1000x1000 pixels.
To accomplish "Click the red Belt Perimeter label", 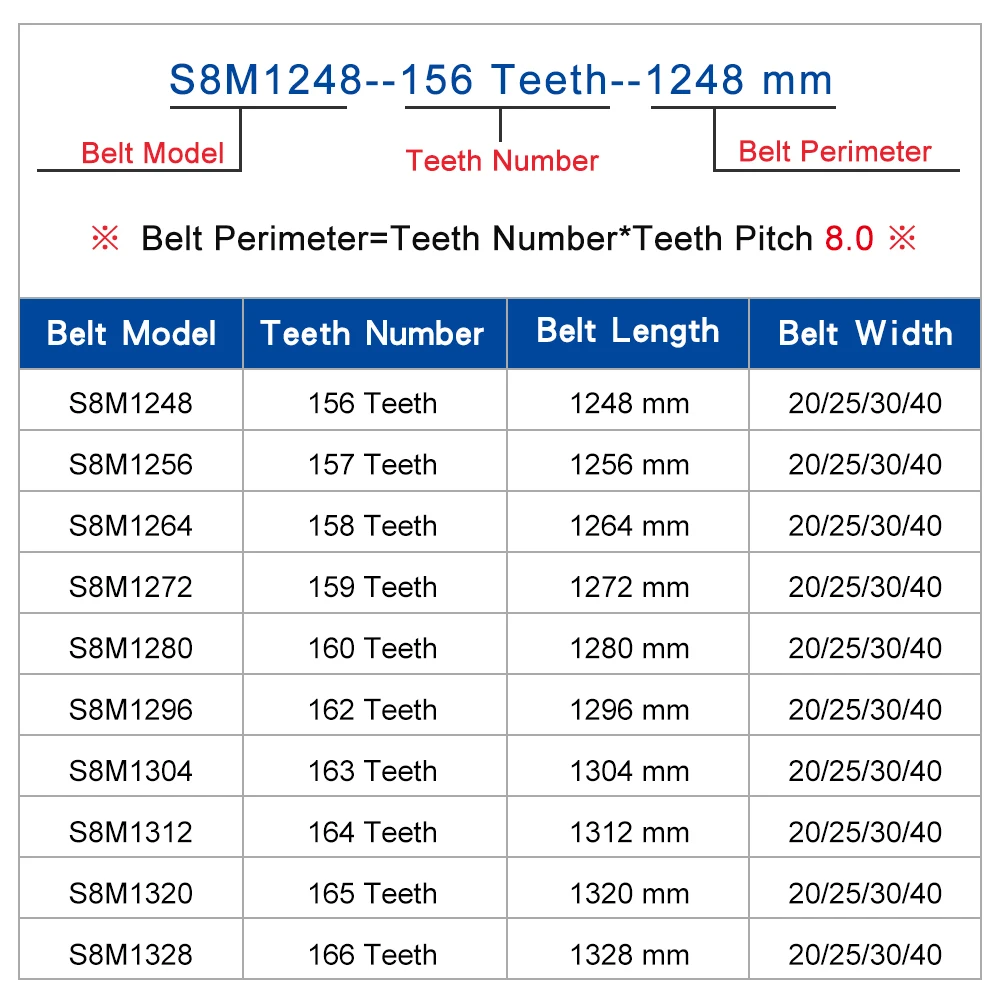I will pyautogui.click(x=835, y=152).
